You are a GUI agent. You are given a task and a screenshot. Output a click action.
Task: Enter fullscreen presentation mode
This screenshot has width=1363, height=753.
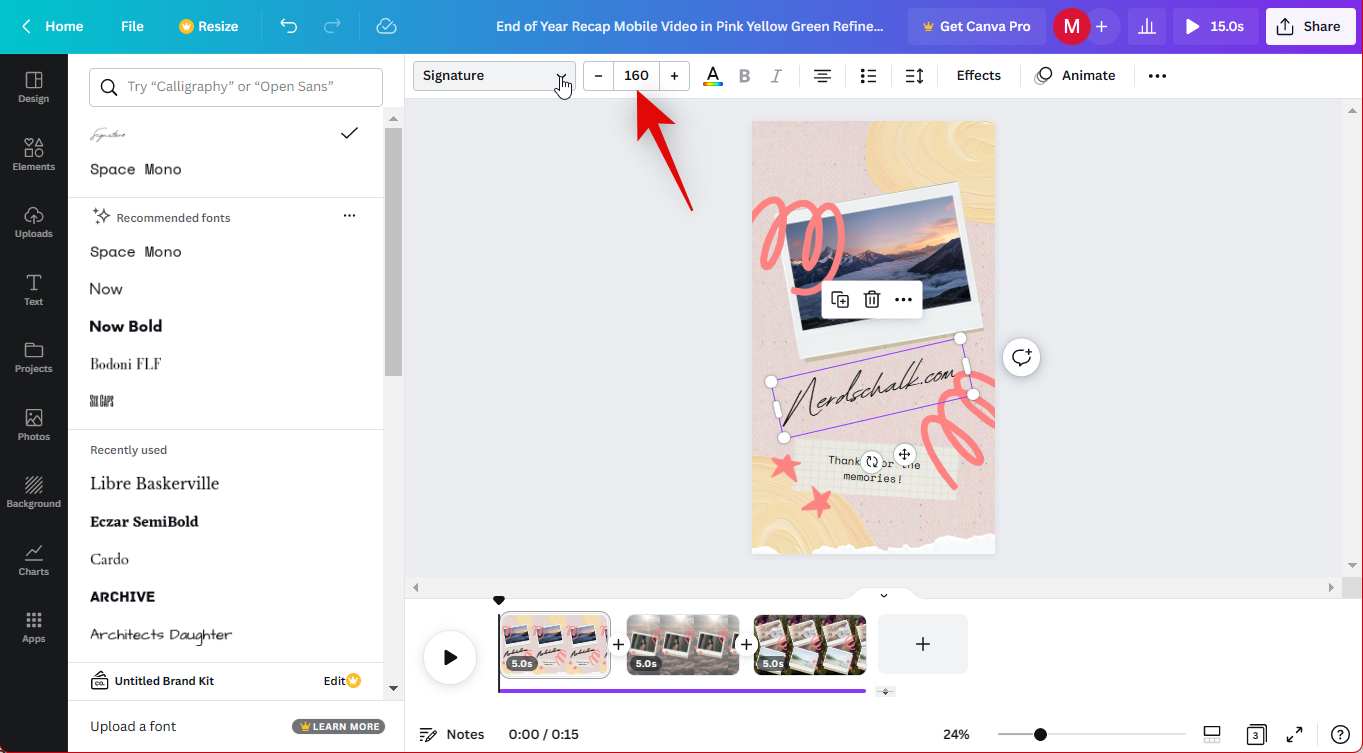pyautogui.click(x=1294, y=734)
